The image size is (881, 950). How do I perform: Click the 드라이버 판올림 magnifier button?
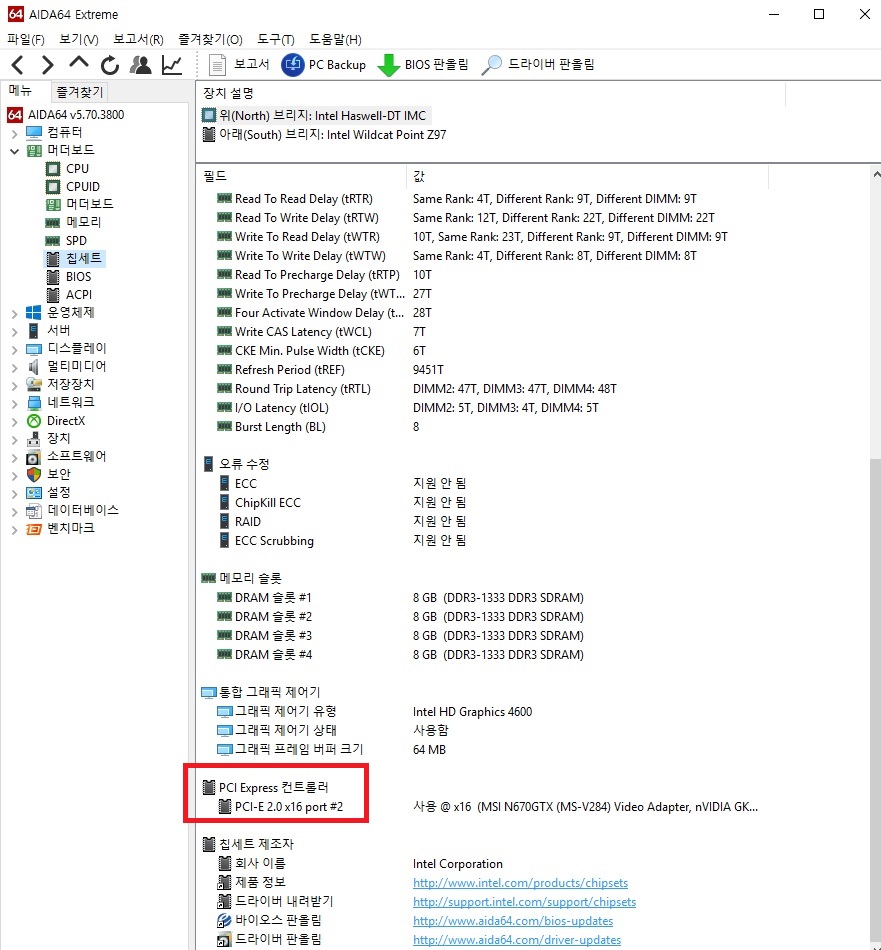pyautogui.click(x=538, y=65)
